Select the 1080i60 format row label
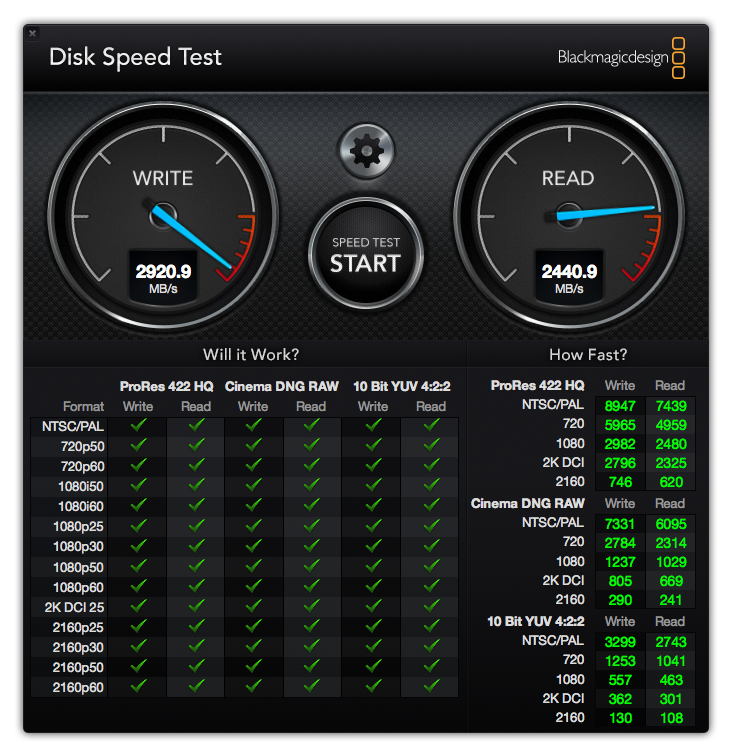This screenshot has width=732, height=756. click(81, 507)
